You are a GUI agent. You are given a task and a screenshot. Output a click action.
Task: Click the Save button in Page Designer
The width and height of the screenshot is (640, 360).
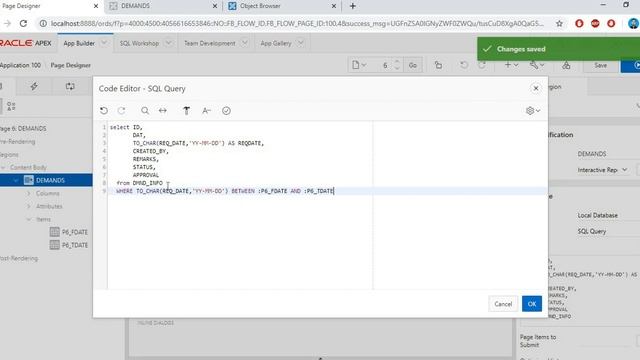600,65
